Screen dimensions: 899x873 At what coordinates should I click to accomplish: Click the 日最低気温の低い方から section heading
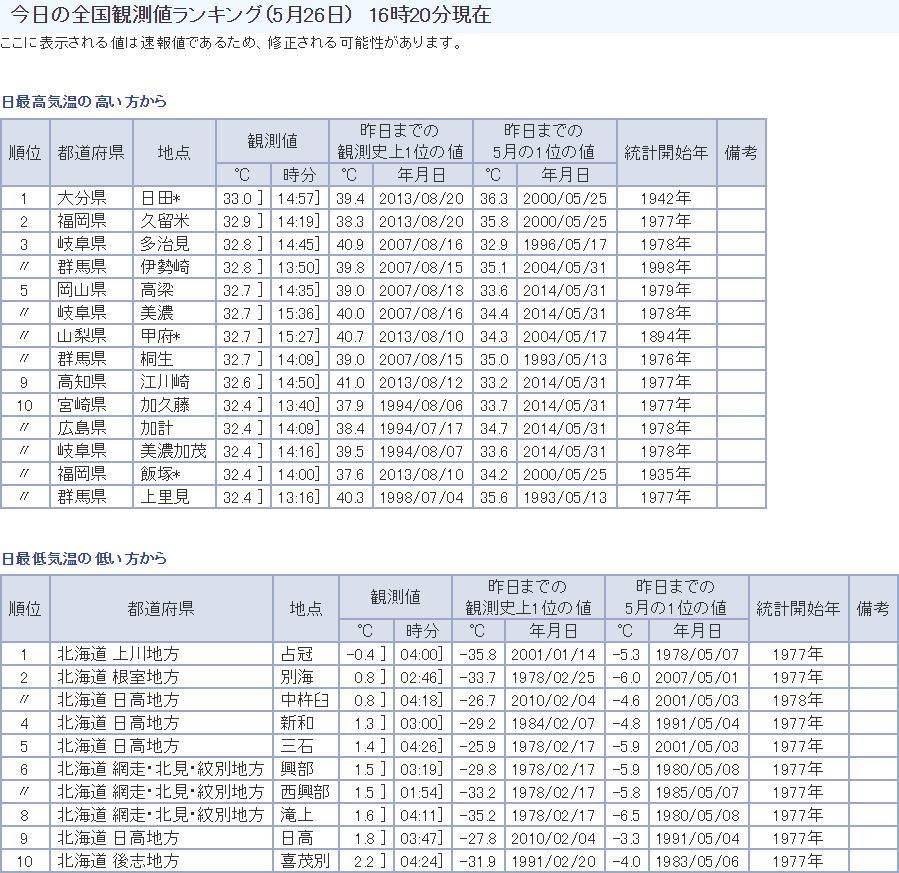coord(84,558)
